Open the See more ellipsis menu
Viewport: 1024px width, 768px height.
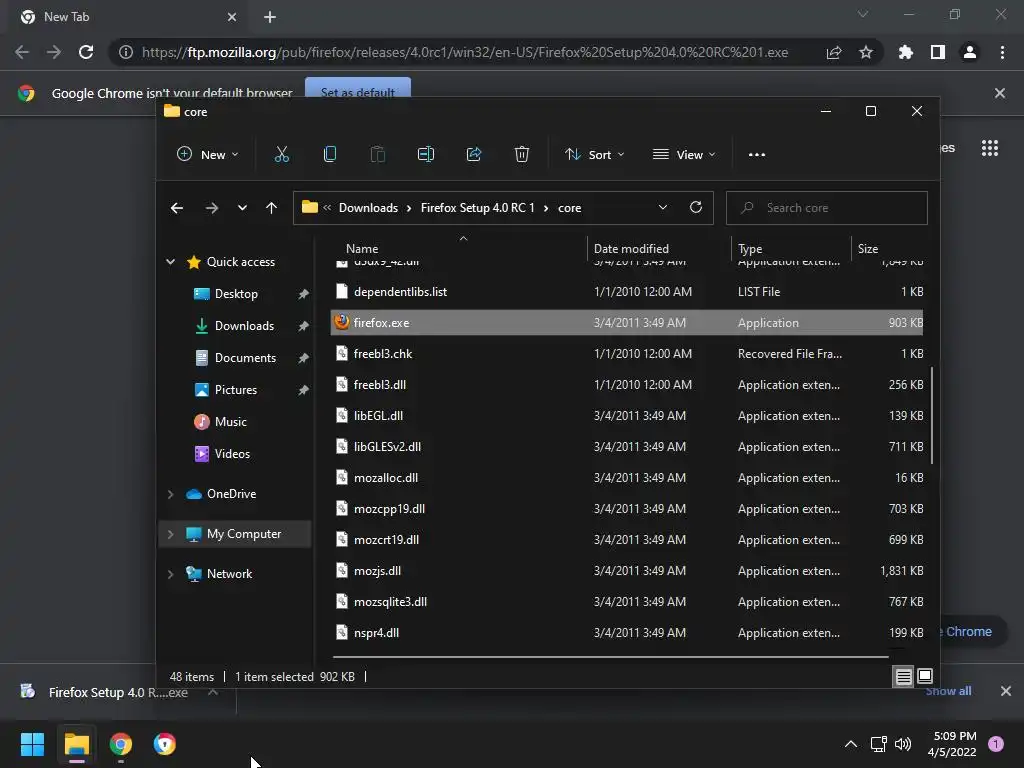pos(757,155)
